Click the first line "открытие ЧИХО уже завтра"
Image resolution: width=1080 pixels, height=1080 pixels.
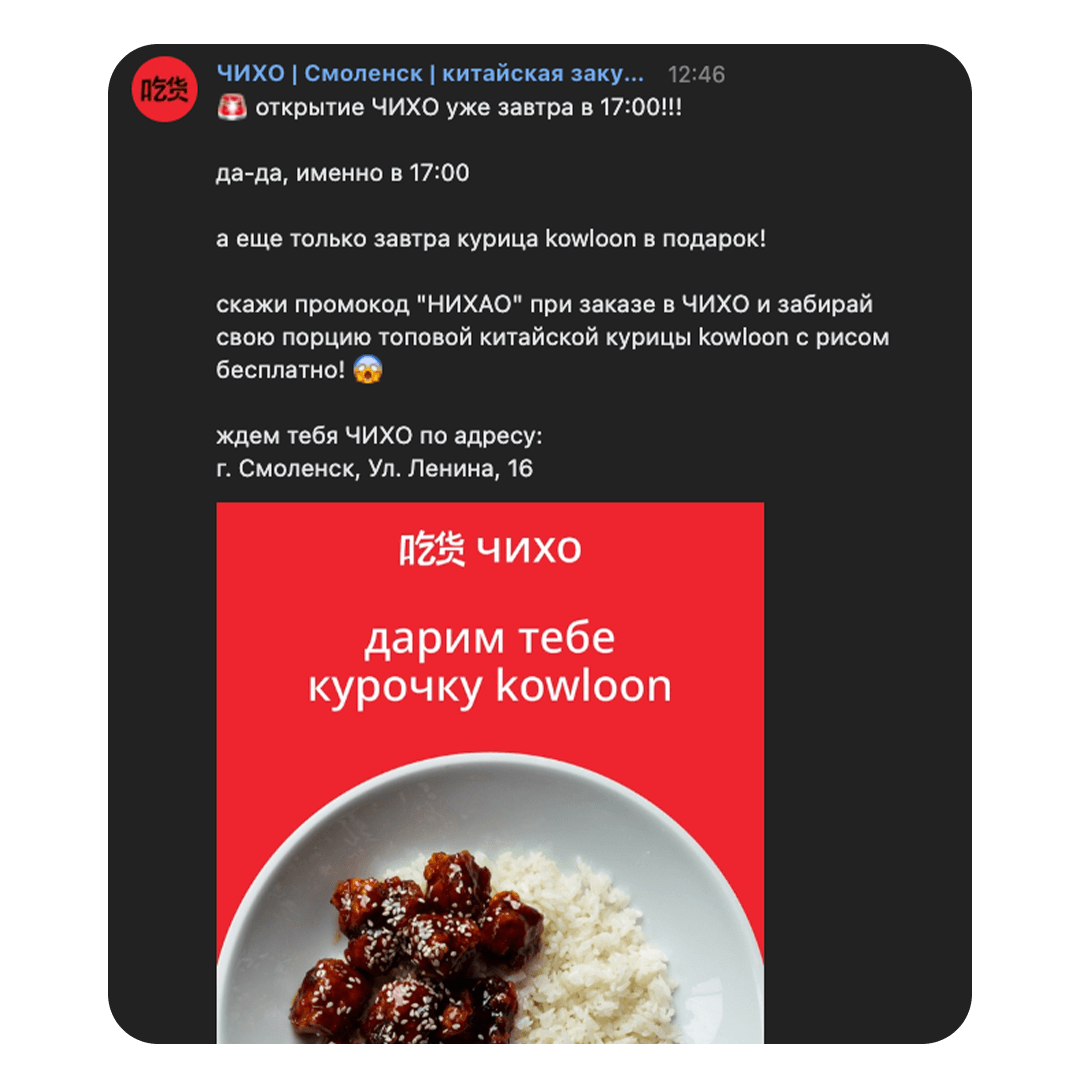[x=449, y=107]
